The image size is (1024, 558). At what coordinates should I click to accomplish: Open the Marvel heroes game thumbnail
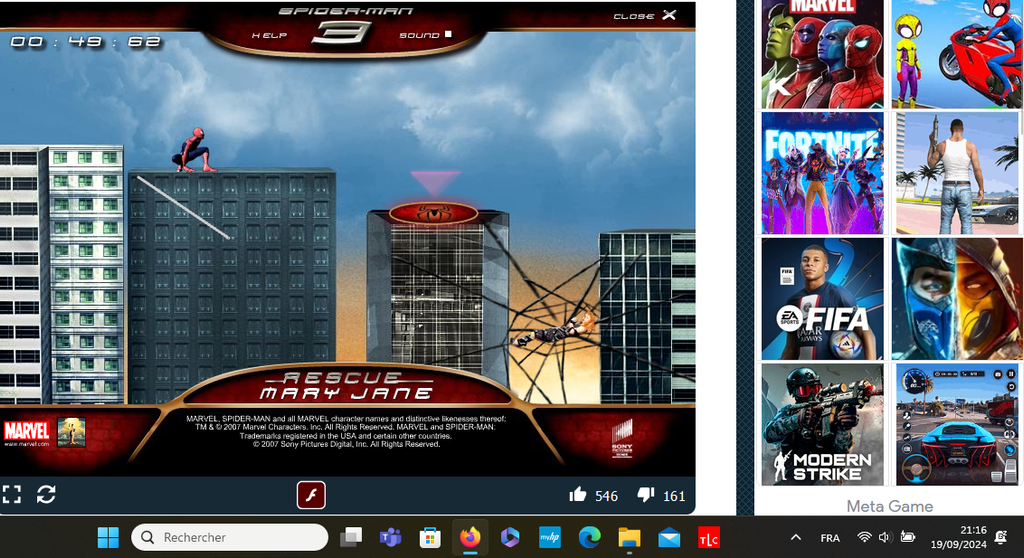(822, 54)
